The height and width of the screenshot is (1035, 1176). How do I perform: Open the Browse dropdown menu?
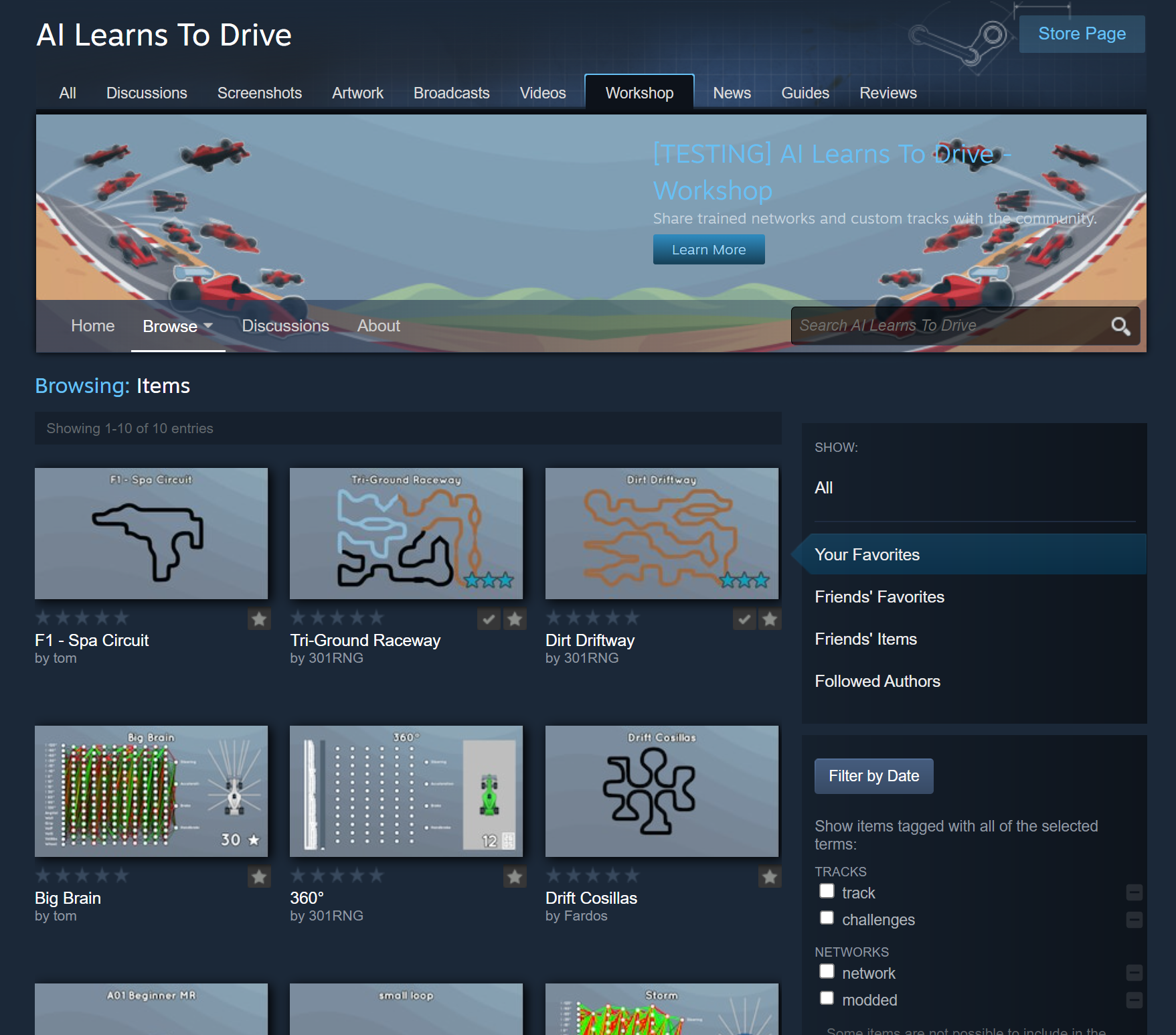[178, 327]
